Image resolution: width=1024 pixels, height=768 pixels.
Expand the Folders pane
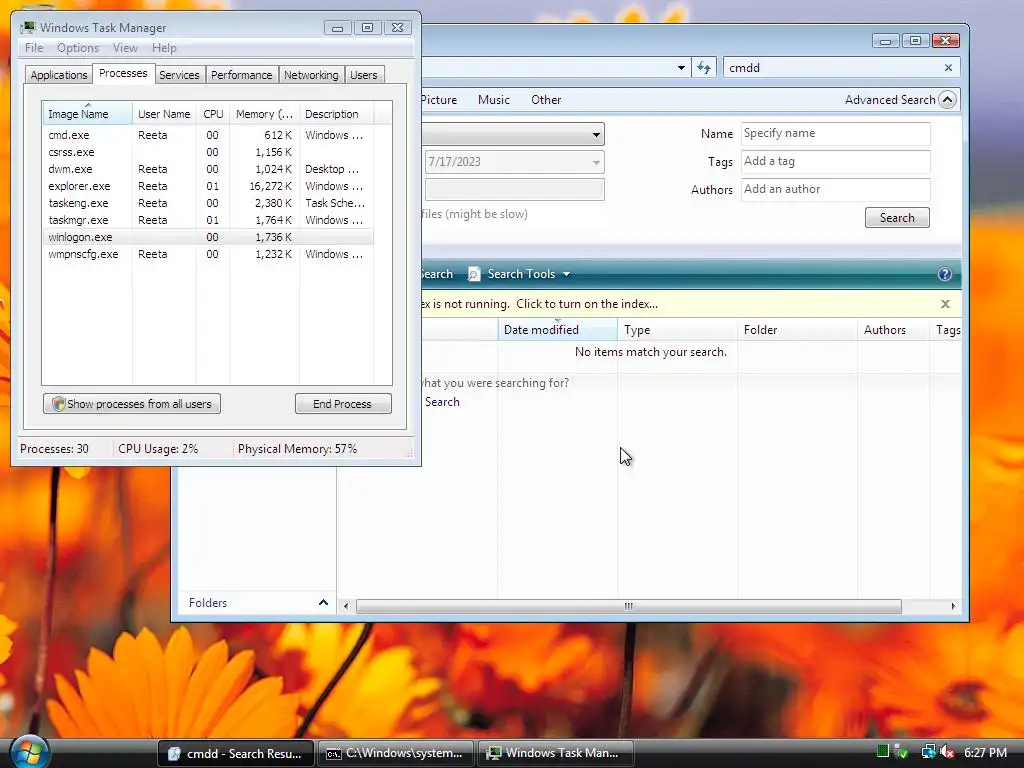tap(323, 602)
